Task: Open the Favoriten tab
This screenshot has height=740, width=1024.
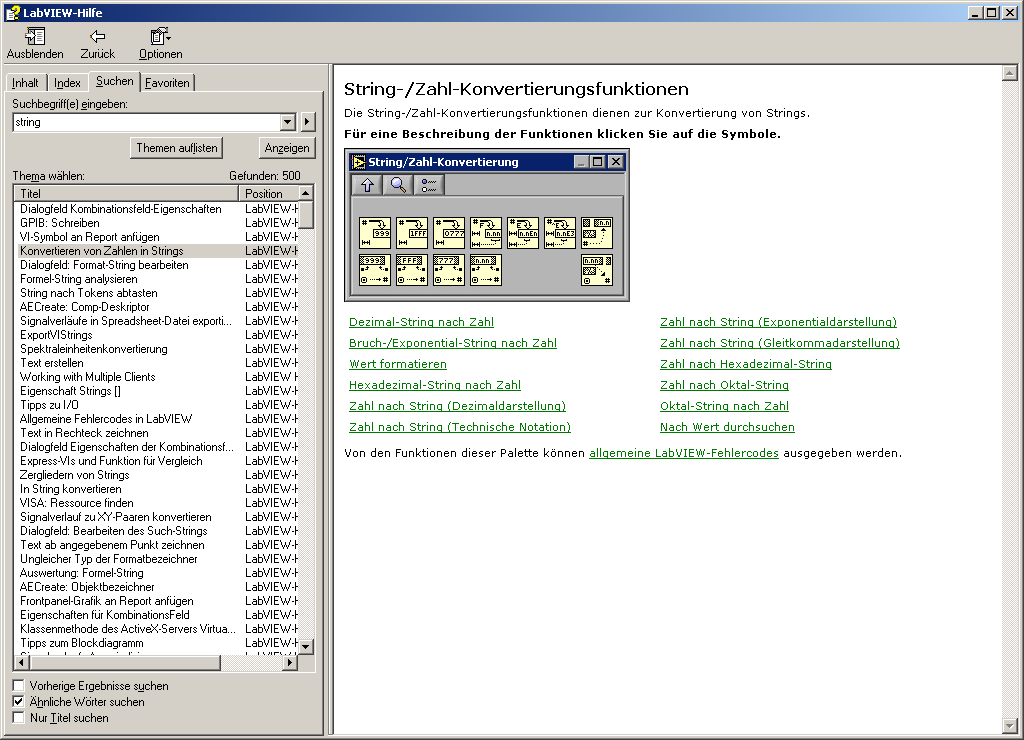Action: tap(167, 83)
